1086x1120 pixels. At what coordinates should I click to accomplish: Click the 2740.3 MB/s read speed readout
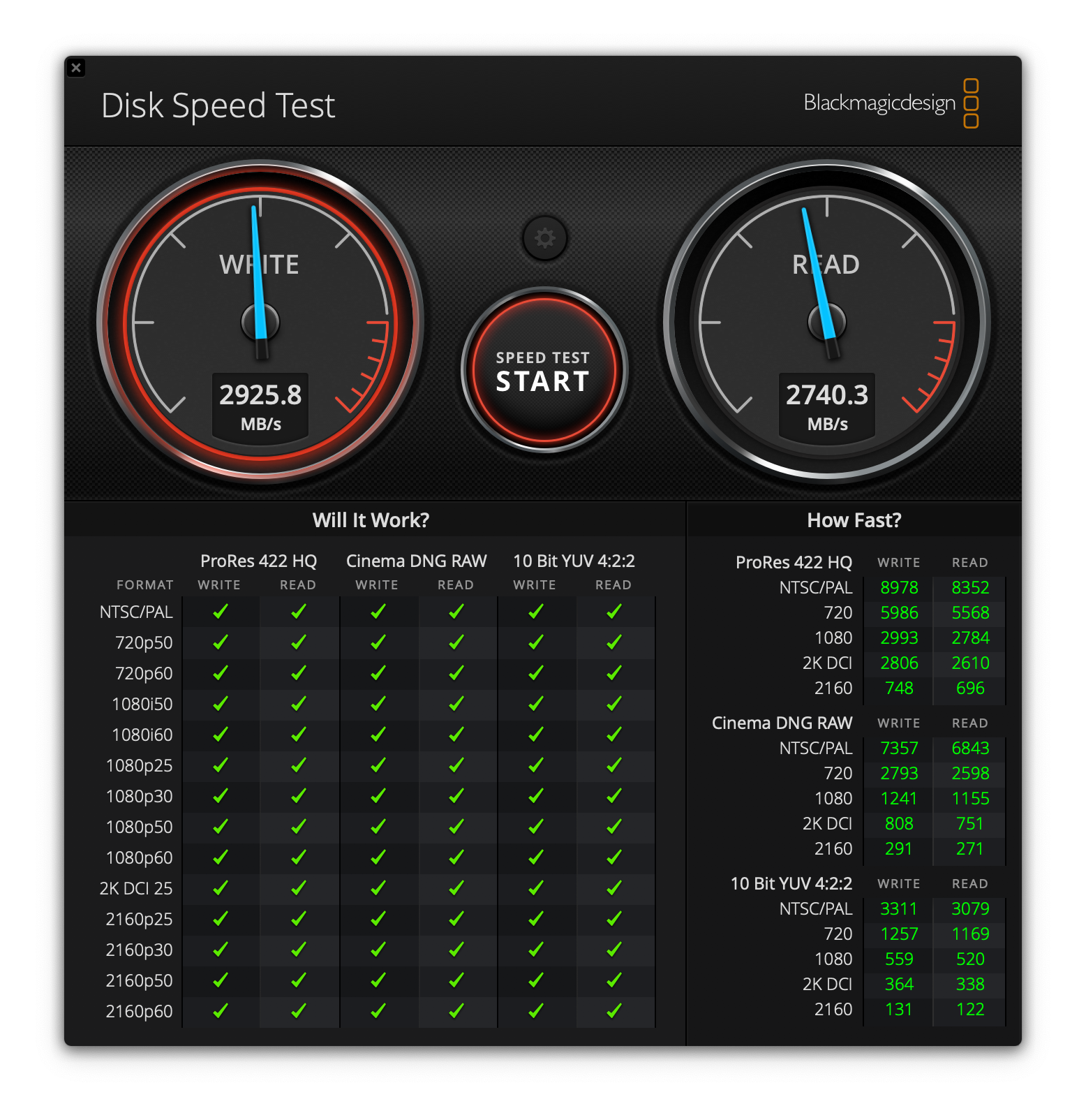827,407
